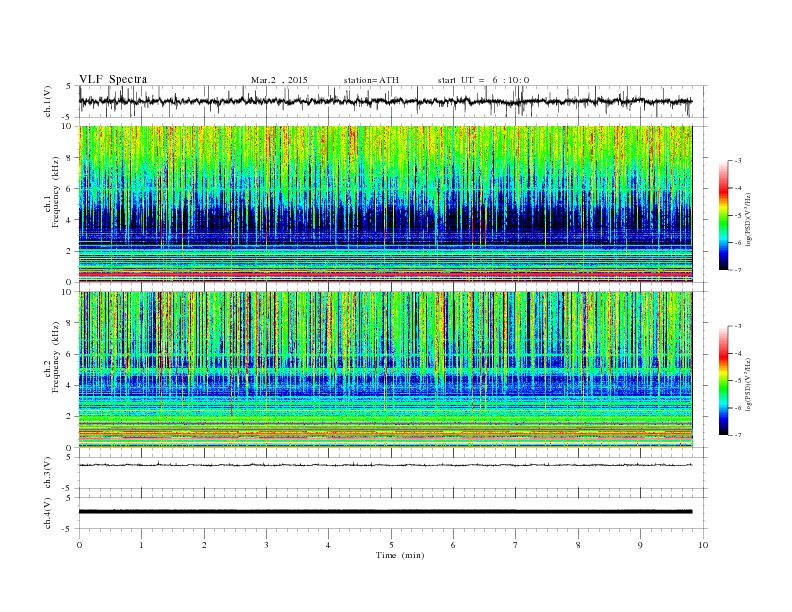
Task: Click the '-7' tick on ch.2 colorbar
Action: click(x=738, y=435)
